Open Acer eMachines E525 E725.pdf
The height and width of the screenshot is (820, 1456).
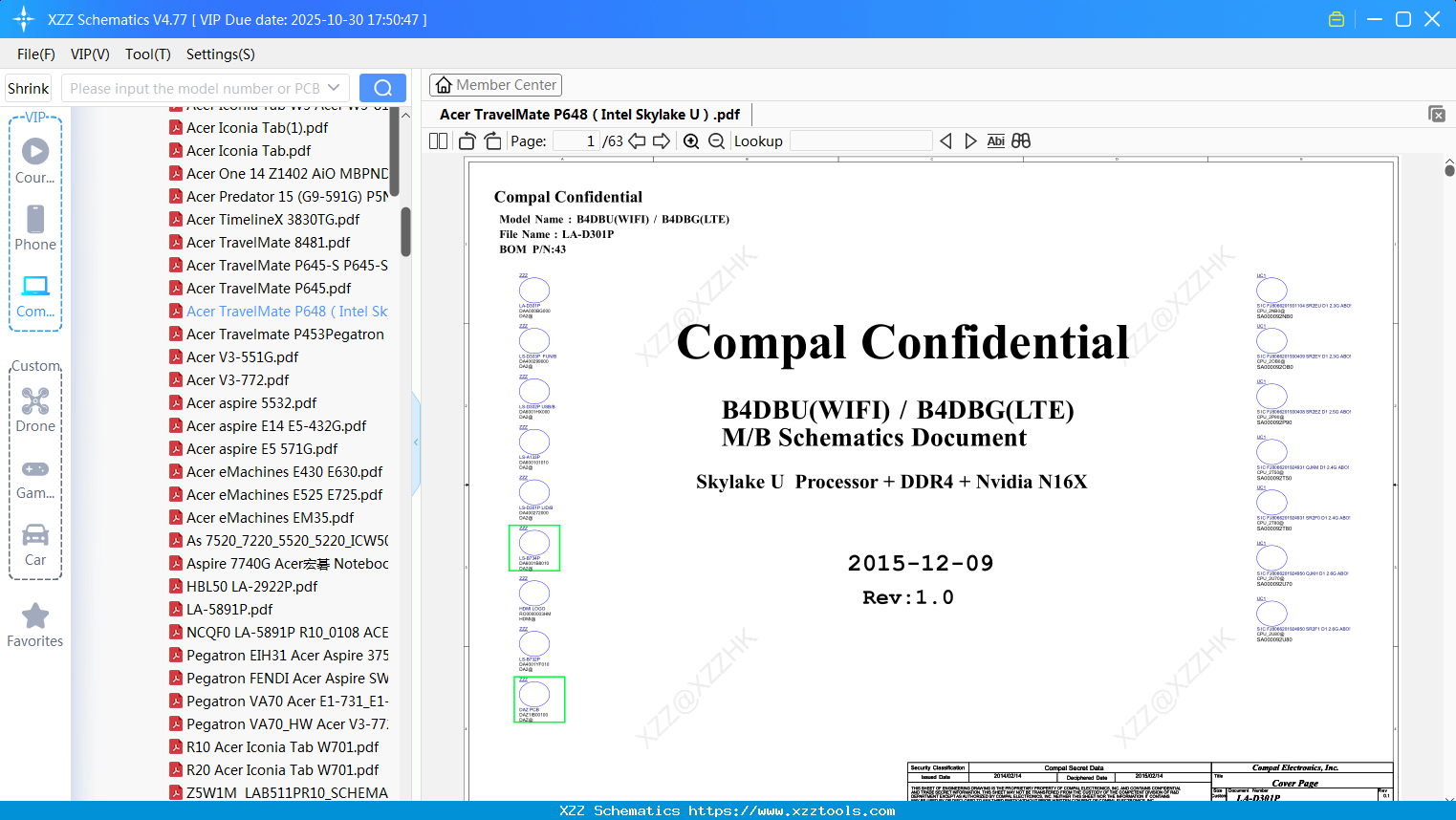click(278, 495)
